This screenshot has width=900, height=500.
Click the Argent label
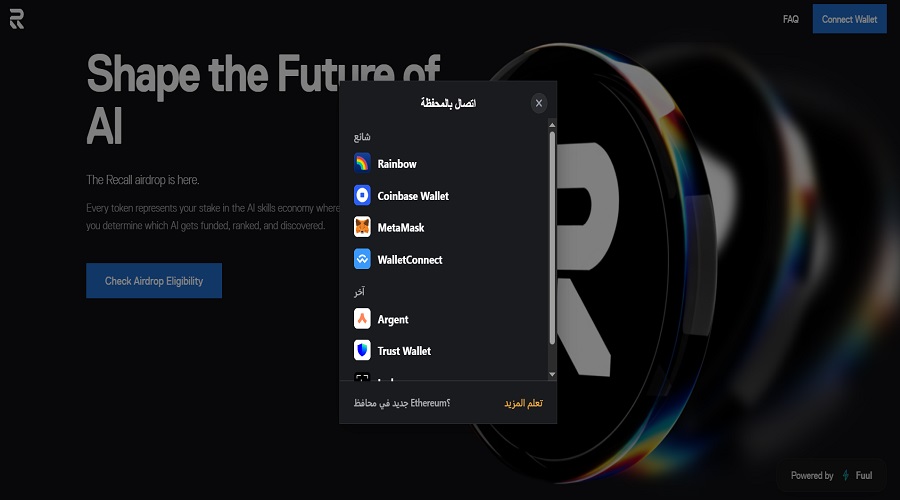tap(393, 320)
